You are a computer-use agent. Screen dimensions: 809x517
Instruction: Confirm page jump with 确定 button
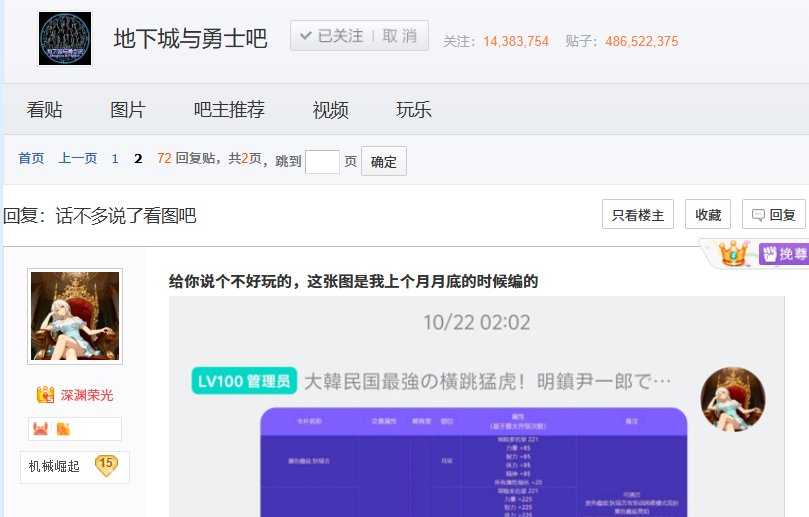coord(384,161)
